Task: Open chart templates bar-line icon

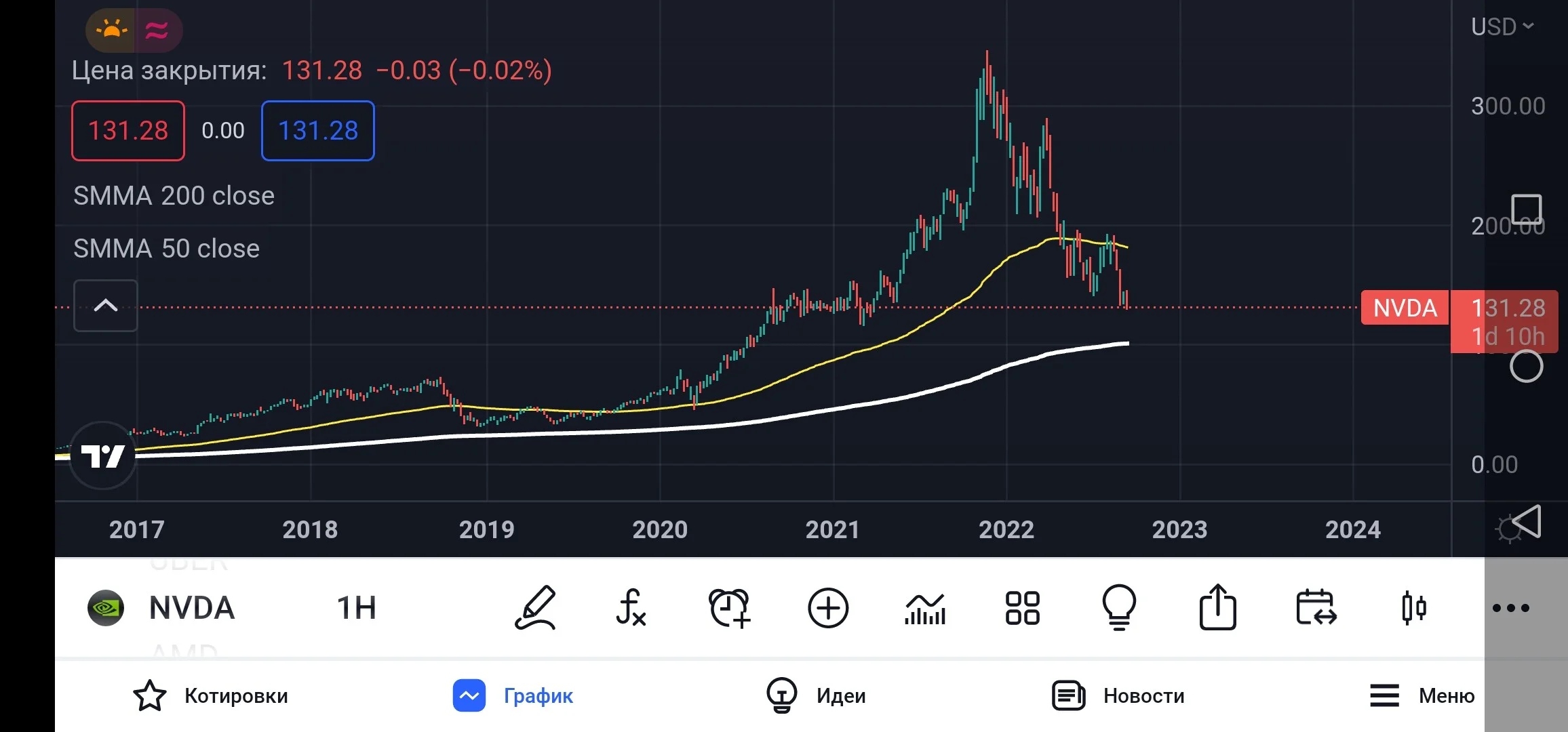Action: tap(925, 609)
